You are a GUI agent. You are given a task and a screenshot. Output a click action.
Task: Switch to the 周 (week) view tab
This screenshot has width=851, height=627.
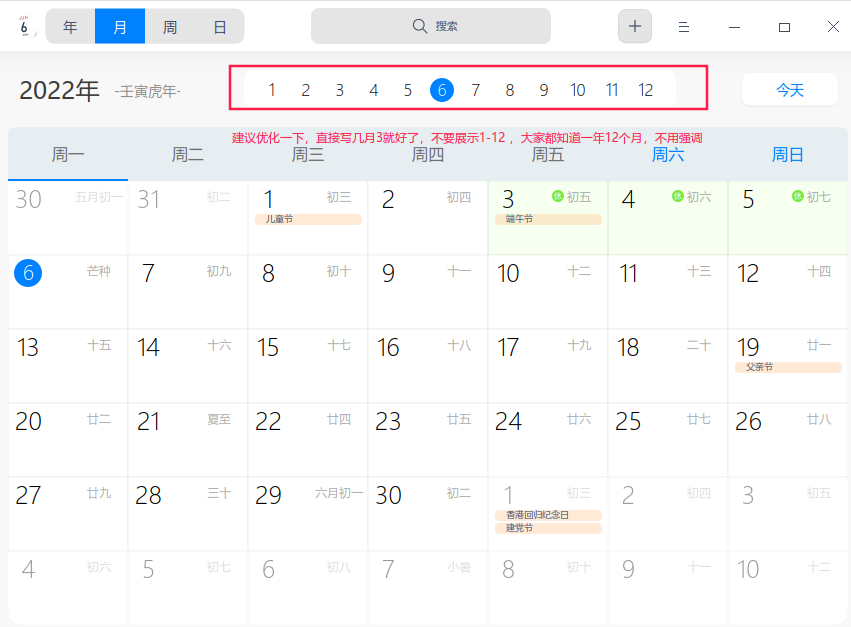tap(170, 26)
